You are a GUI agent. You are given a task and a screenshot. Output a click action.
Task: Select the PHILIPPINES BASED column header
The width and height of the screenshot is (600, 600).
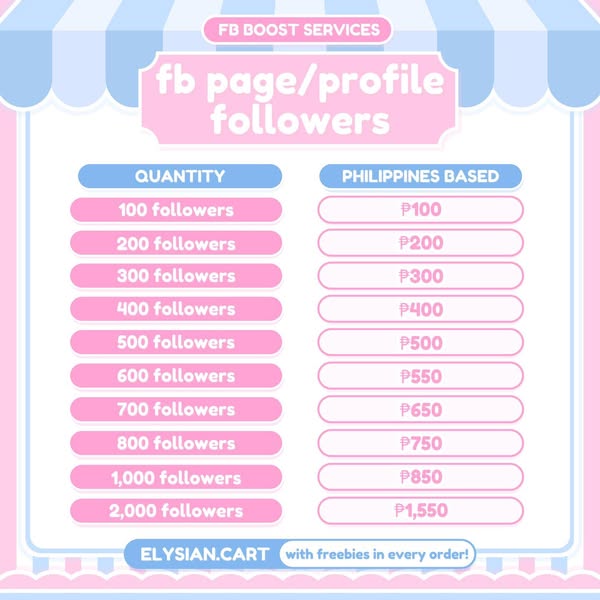420,177
